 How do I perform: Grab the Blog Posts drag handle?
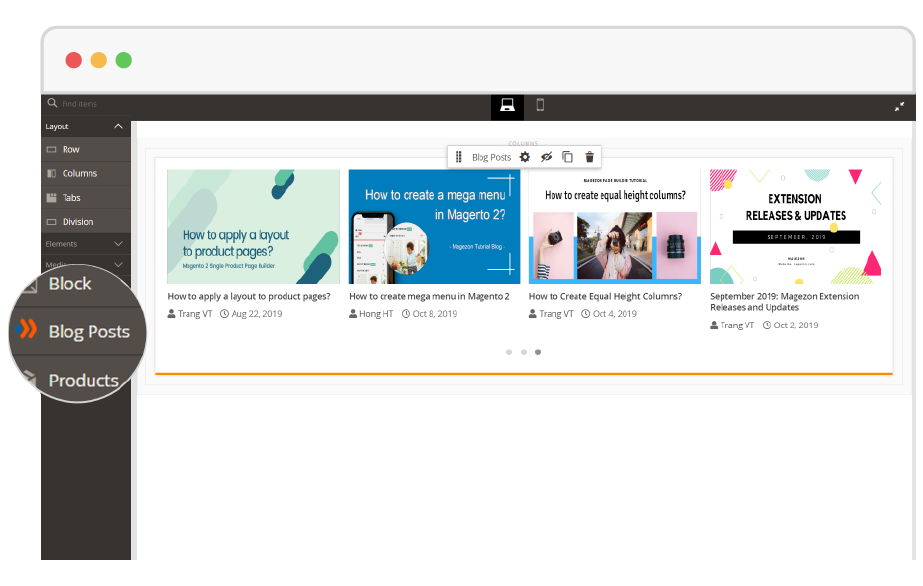(x=458, y=157)
